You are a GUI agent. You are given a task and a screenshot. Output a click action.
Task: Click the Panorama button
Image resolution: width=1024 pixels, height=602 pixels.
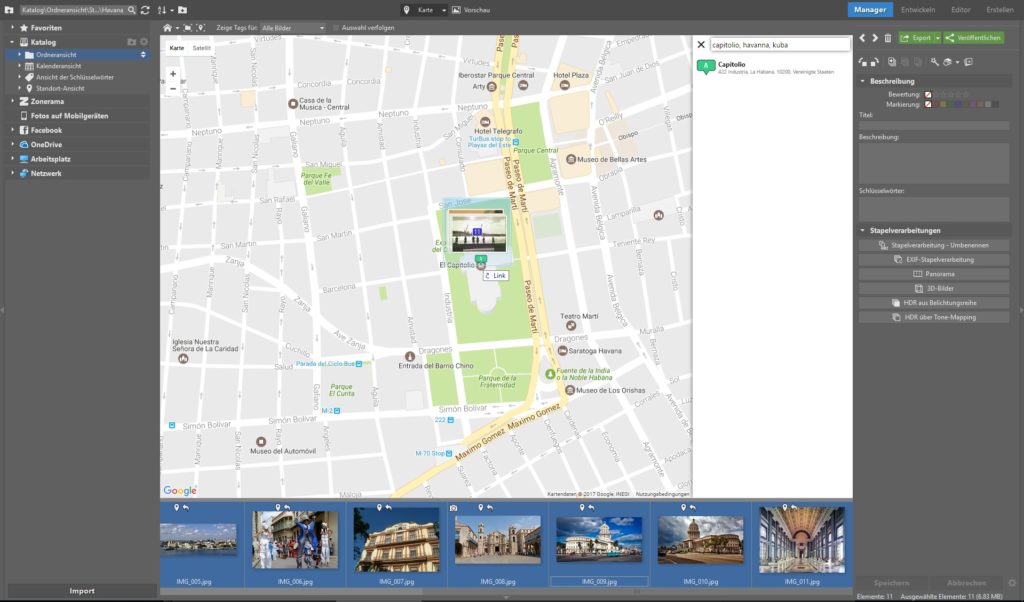[934, 274]
